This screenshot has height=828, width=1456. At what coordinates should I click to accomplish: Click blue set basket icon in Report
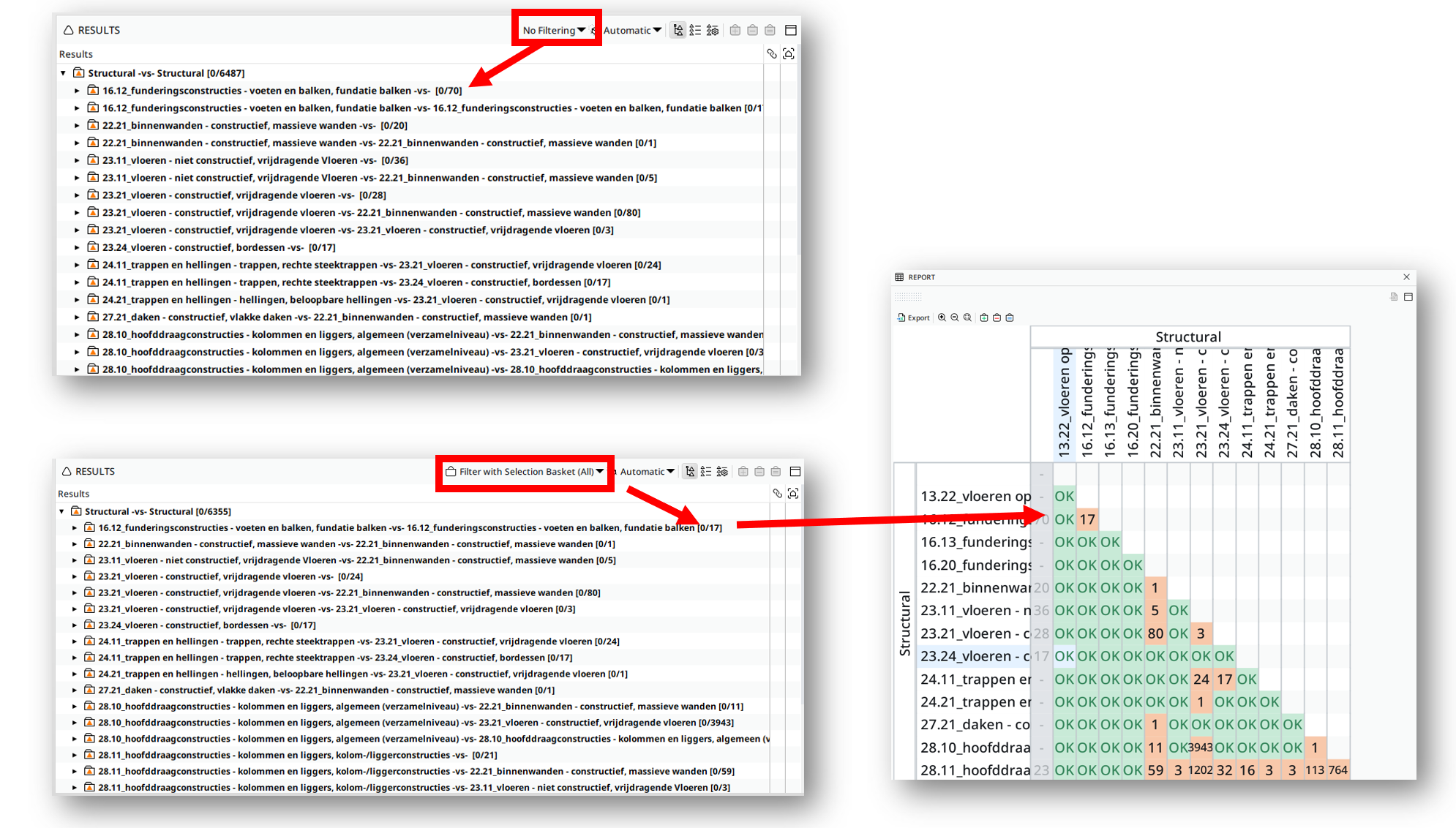1010,317
